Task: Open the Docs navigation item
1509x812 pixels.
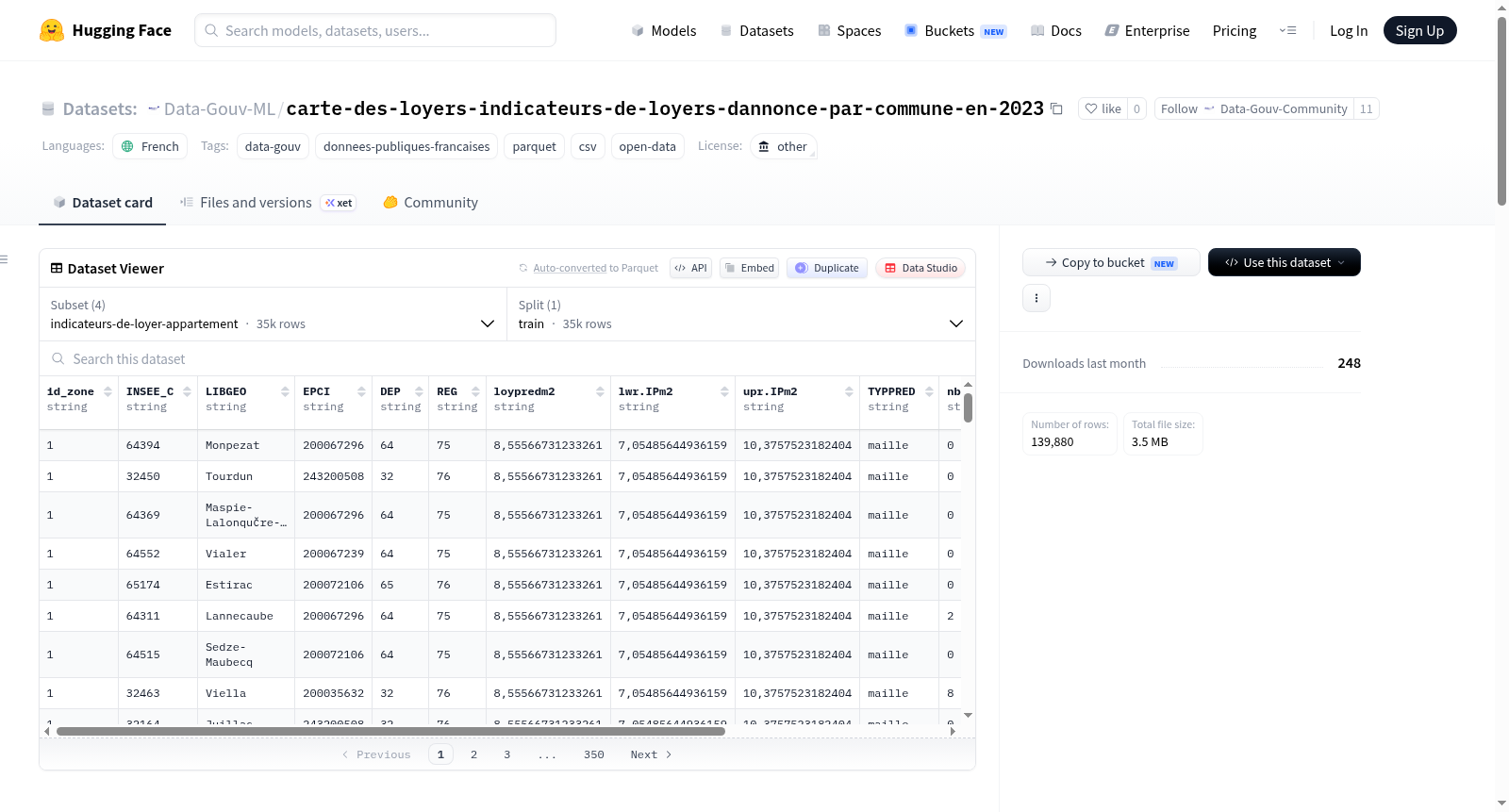Action: 1055,31
